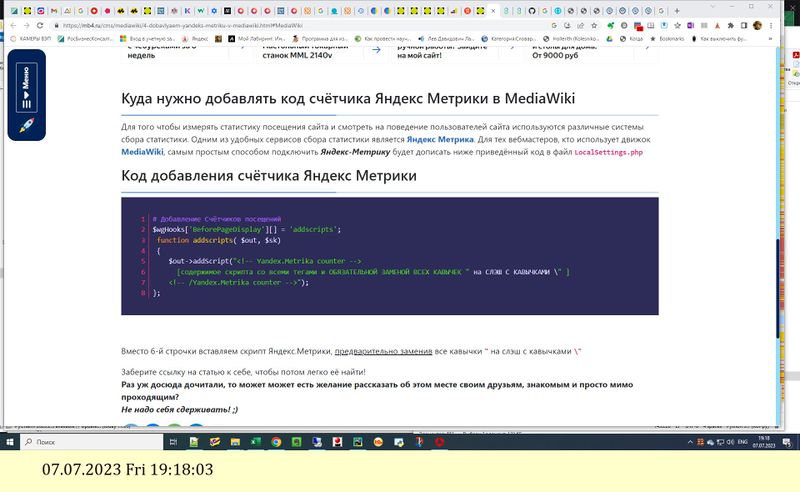800x492 pixels.
Task: Click the Chrome profile avatar
Action: pyautogui.click(x=757, y=25)
